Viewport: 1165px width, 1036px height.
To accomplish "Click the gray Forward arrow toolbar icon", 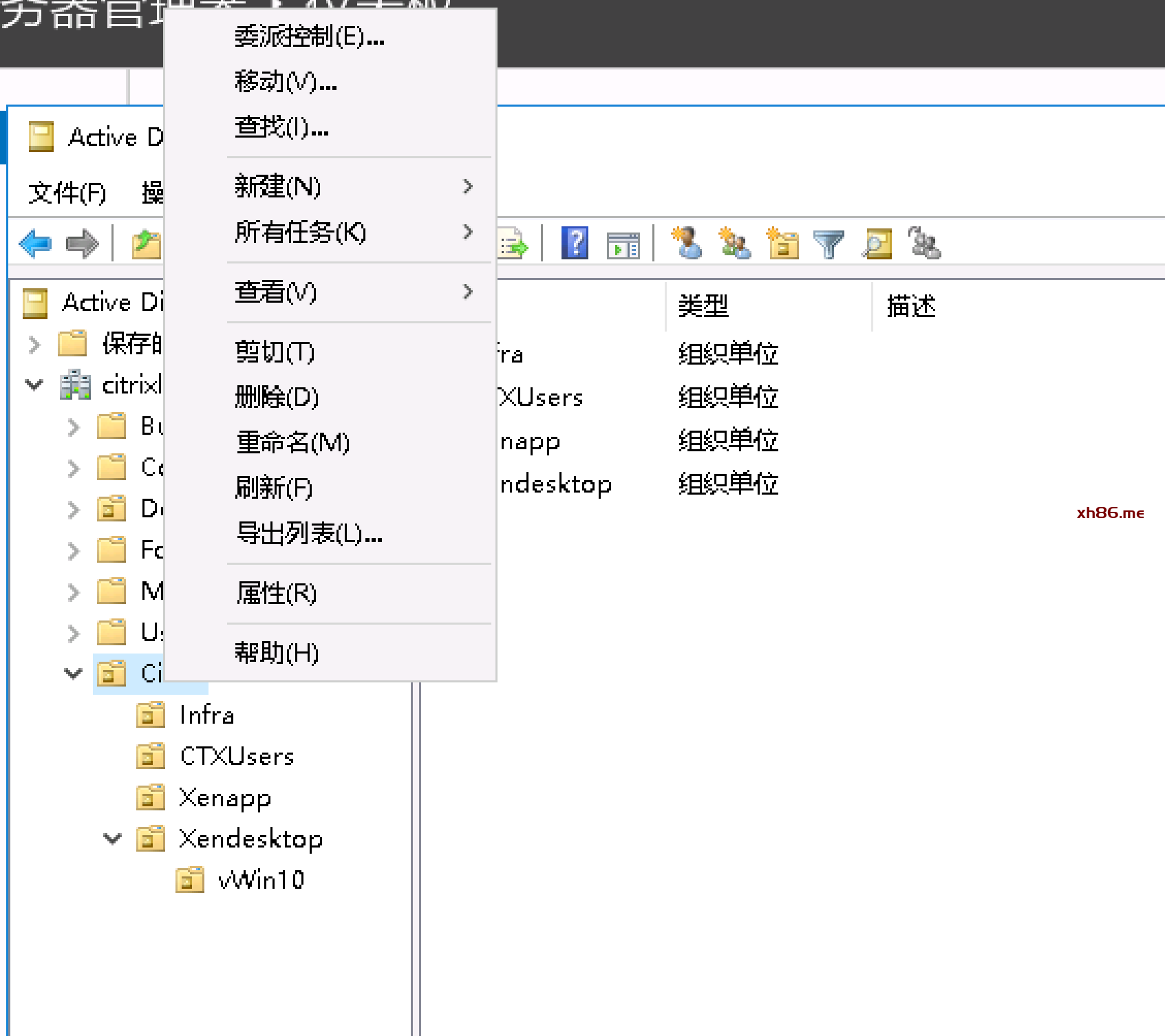I will pyautogui.click(x=82, y=244).
